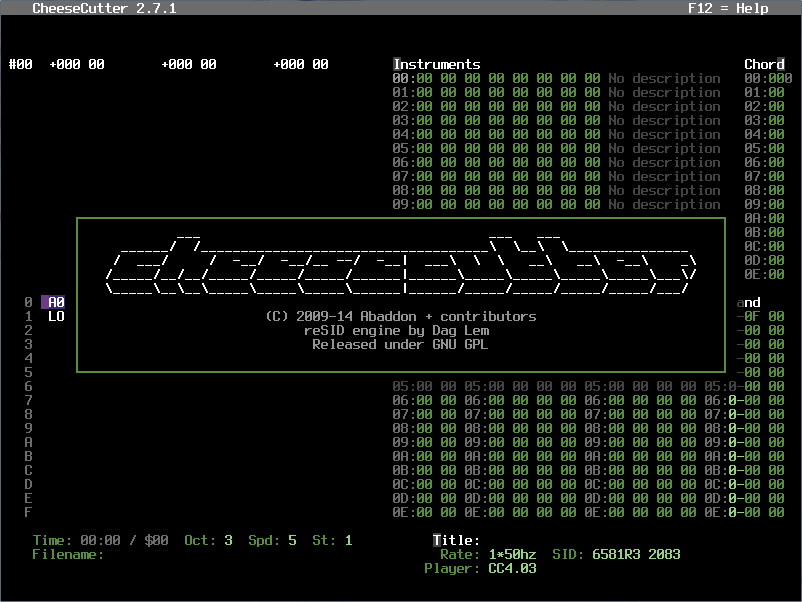This screenshot has height=602, width=802.
Task: Click the middle voice +000 00 header
Action: pyautogui.click(x=188, y=64)
